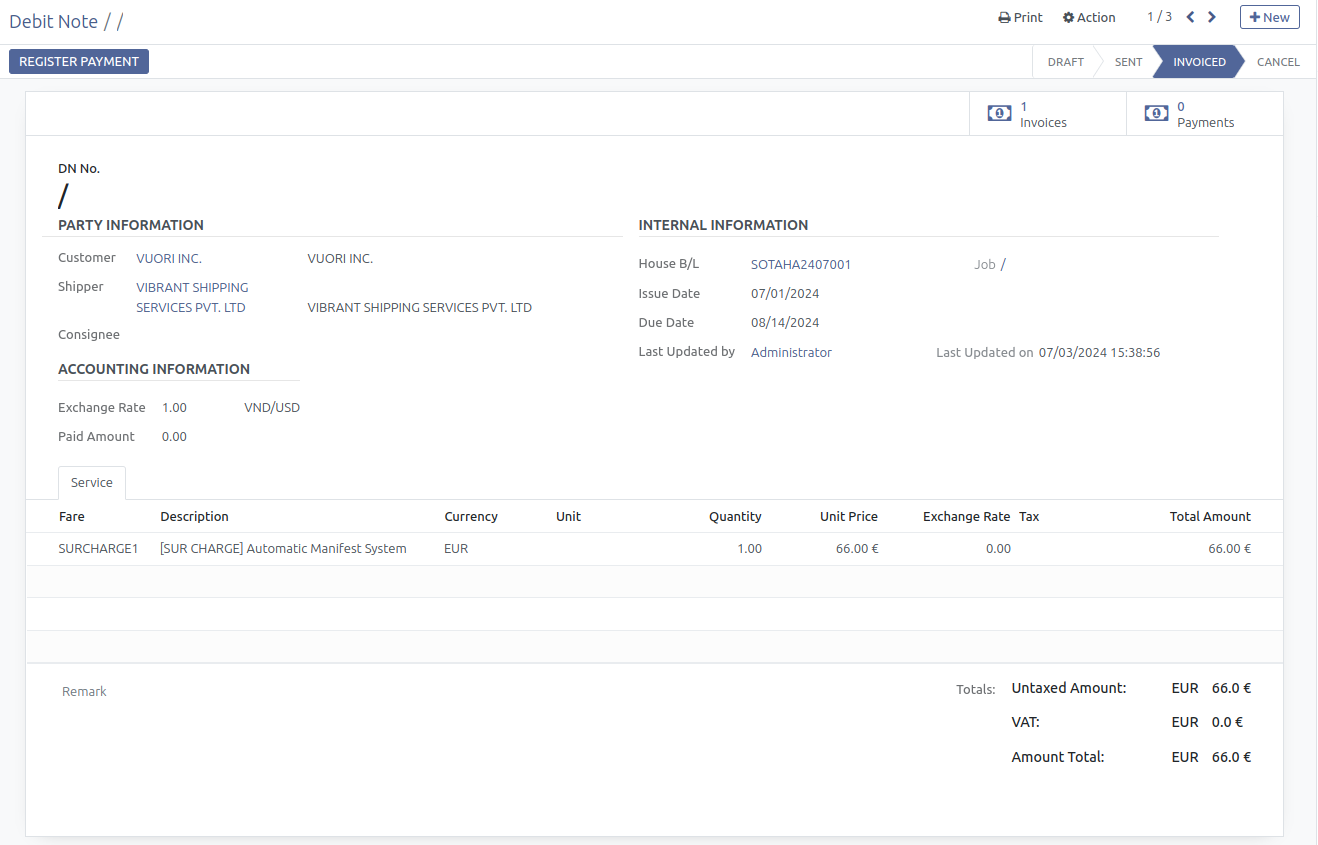Open shipper Vibrant Shipping Services link
The width and height of the screenshot is (1318, 845).
point(192,298)
